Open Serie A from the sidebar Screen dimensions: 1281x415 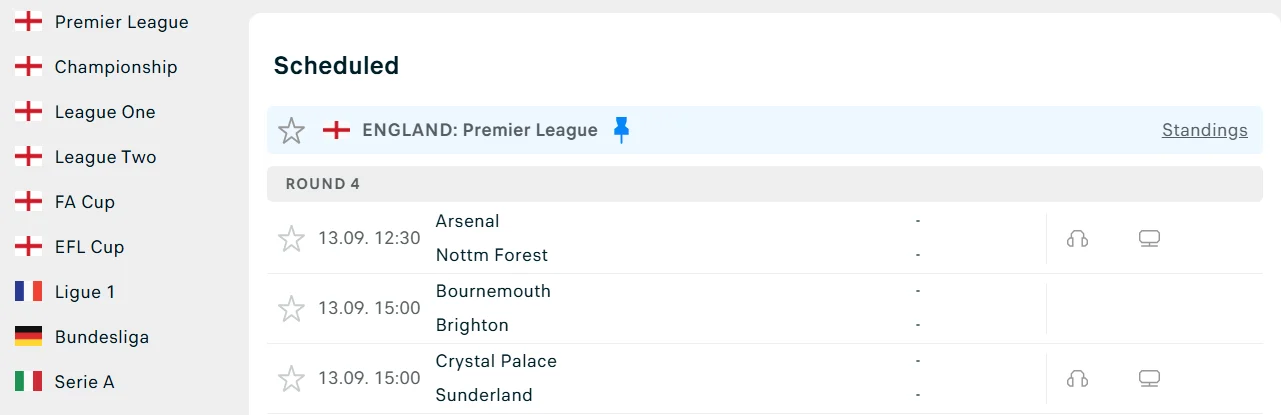coord(84,382)
